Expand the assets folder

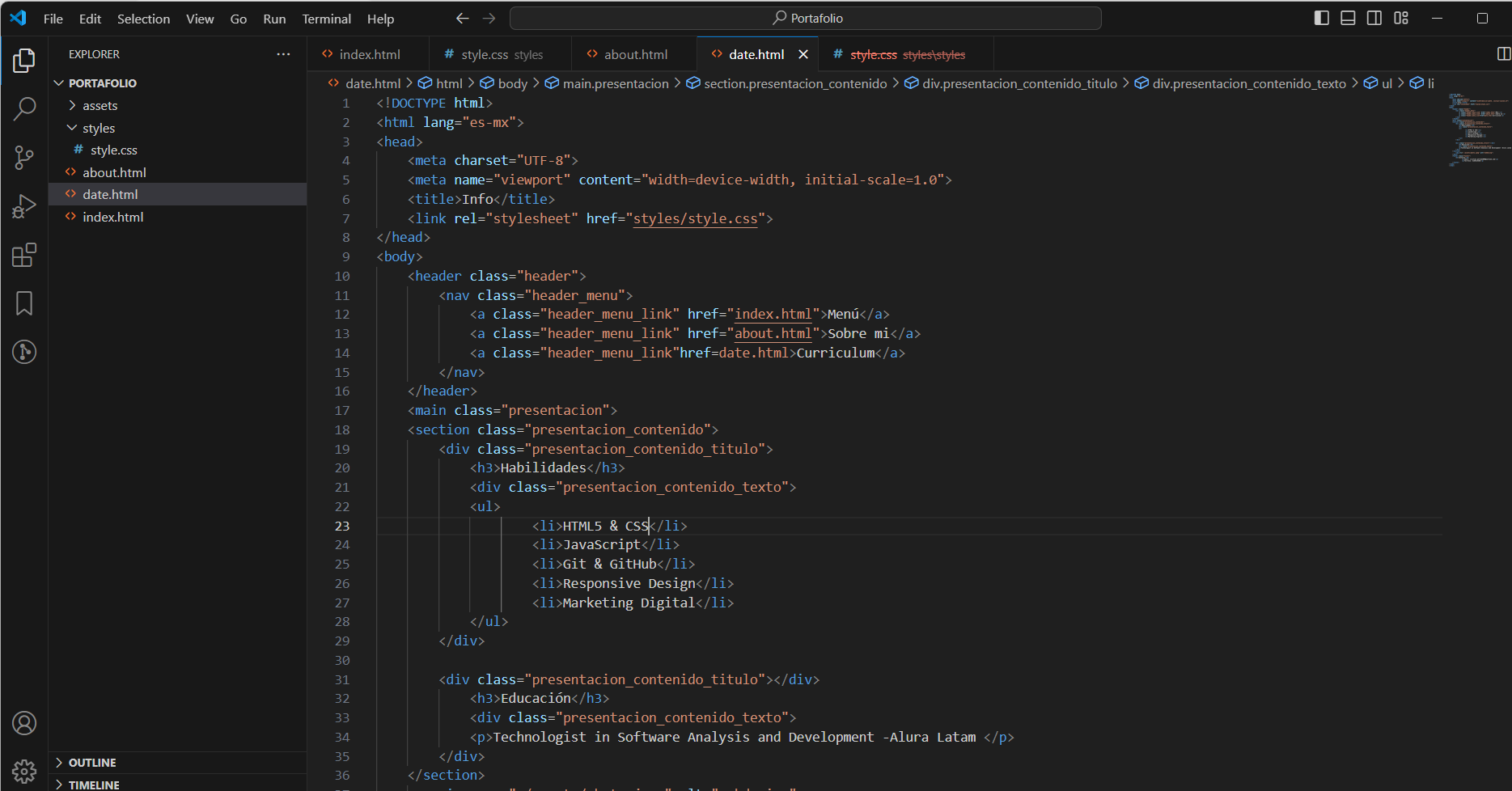coord(177,106)
